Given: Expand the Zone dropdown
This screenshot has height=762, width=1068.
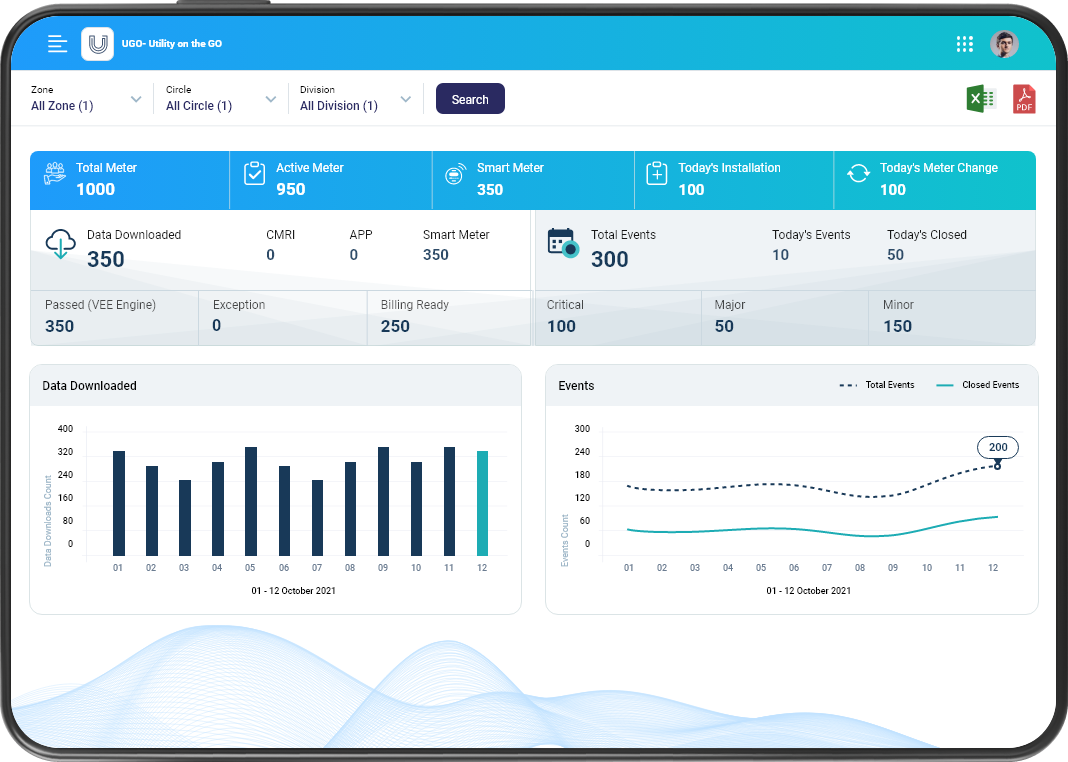Looking at the screenshot, I should [136, 99].
